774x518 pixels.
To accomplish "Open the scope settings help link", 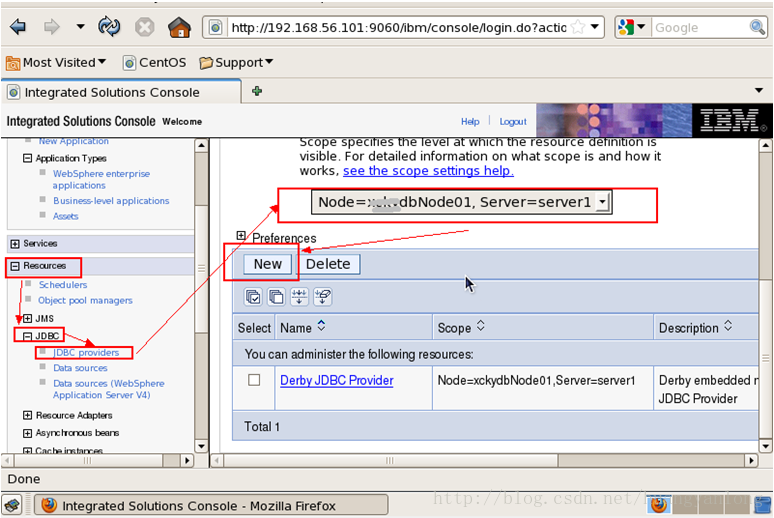I will point(428,171).
